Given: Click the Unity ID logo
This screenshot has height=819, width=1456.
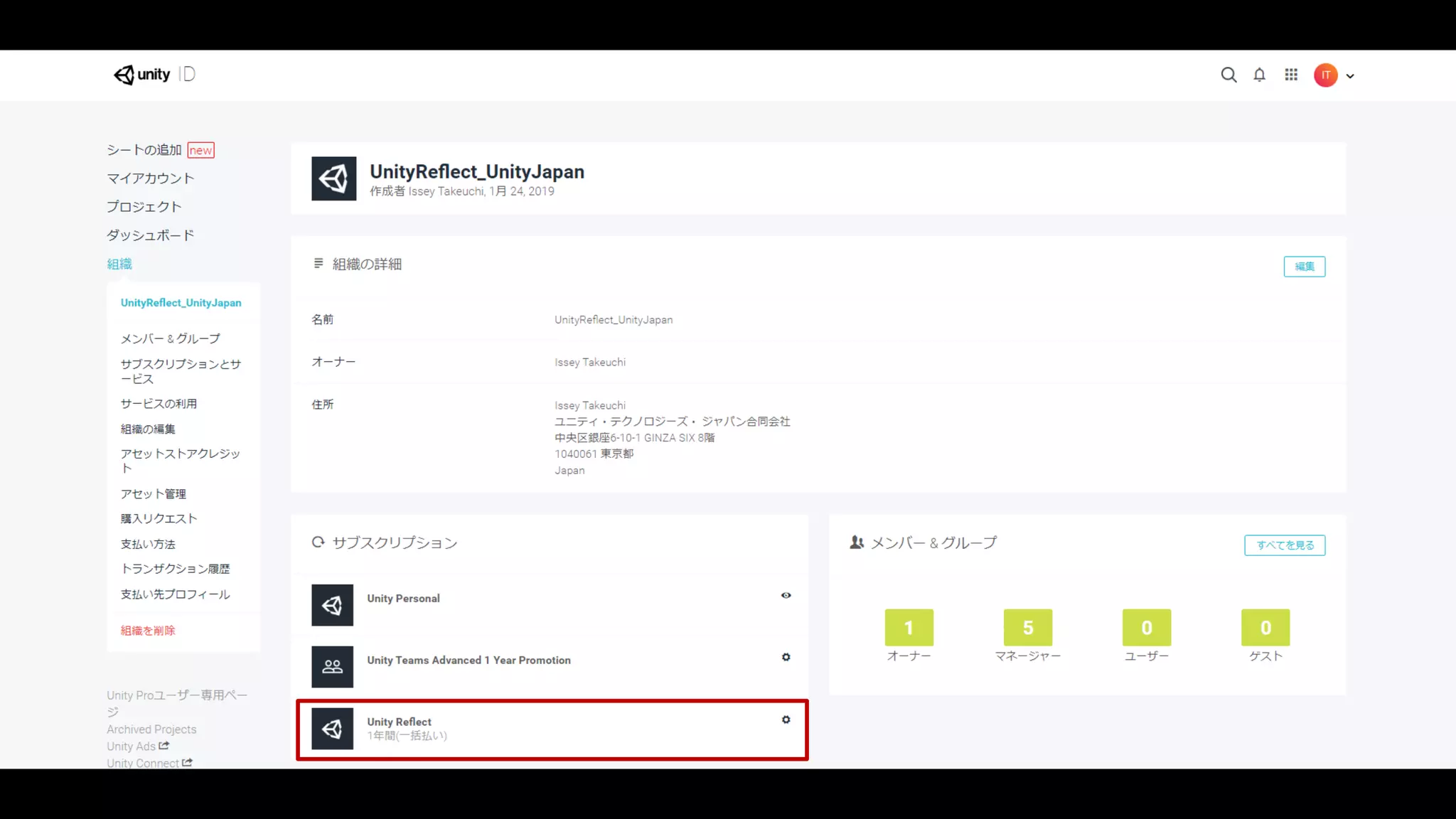Looking at the screenshot, I should click(154, 75).
